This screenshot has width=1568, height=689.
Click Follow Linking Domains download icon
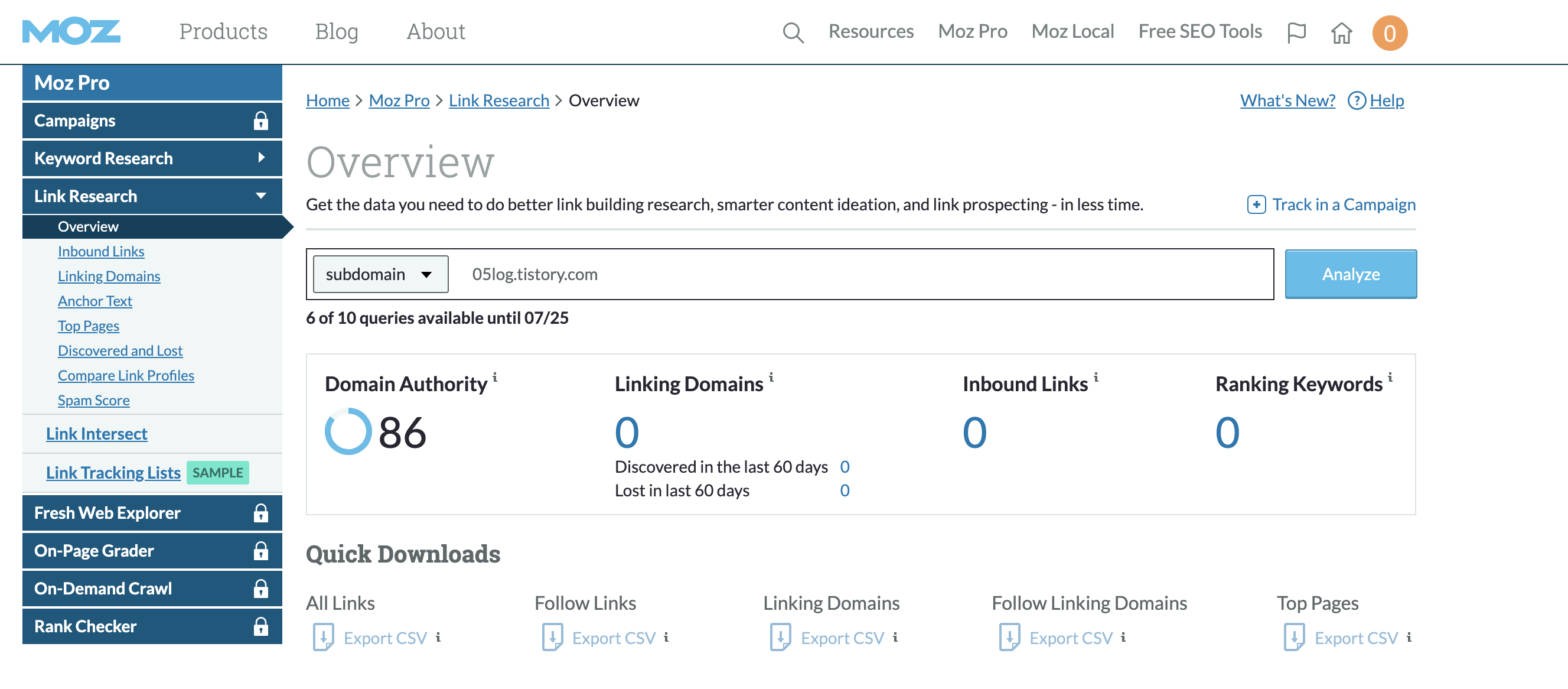1009,637
